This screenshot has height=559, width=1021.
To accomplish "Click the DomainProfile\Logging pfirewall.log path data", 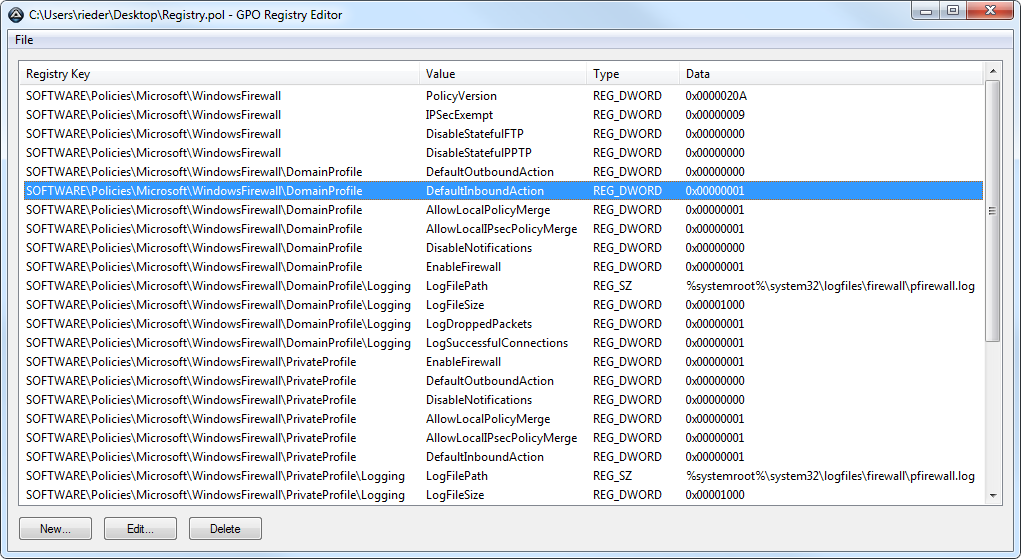I will pos(830,286).
